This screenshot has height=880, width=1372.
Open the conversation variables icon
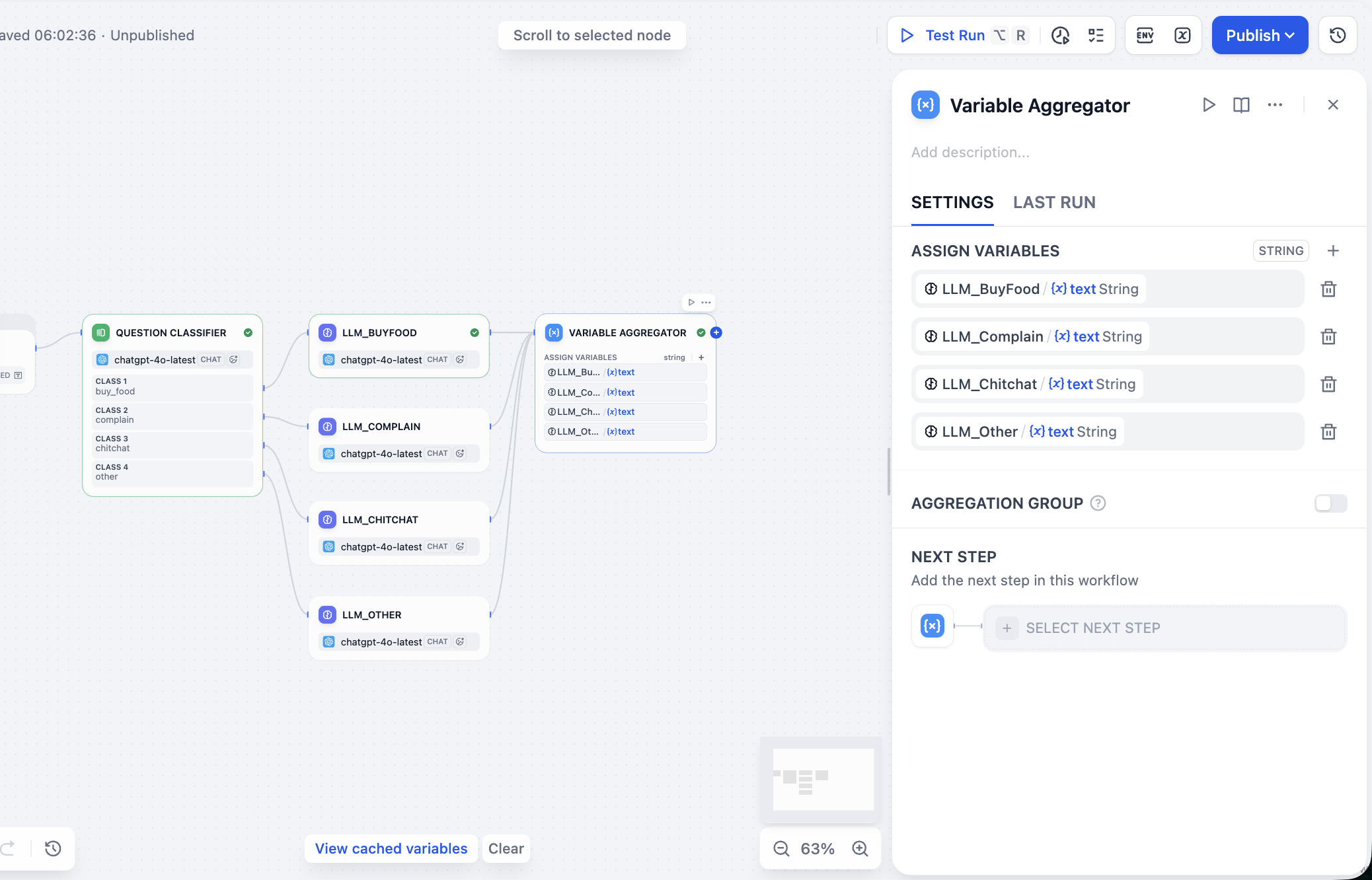point(1182,36)
